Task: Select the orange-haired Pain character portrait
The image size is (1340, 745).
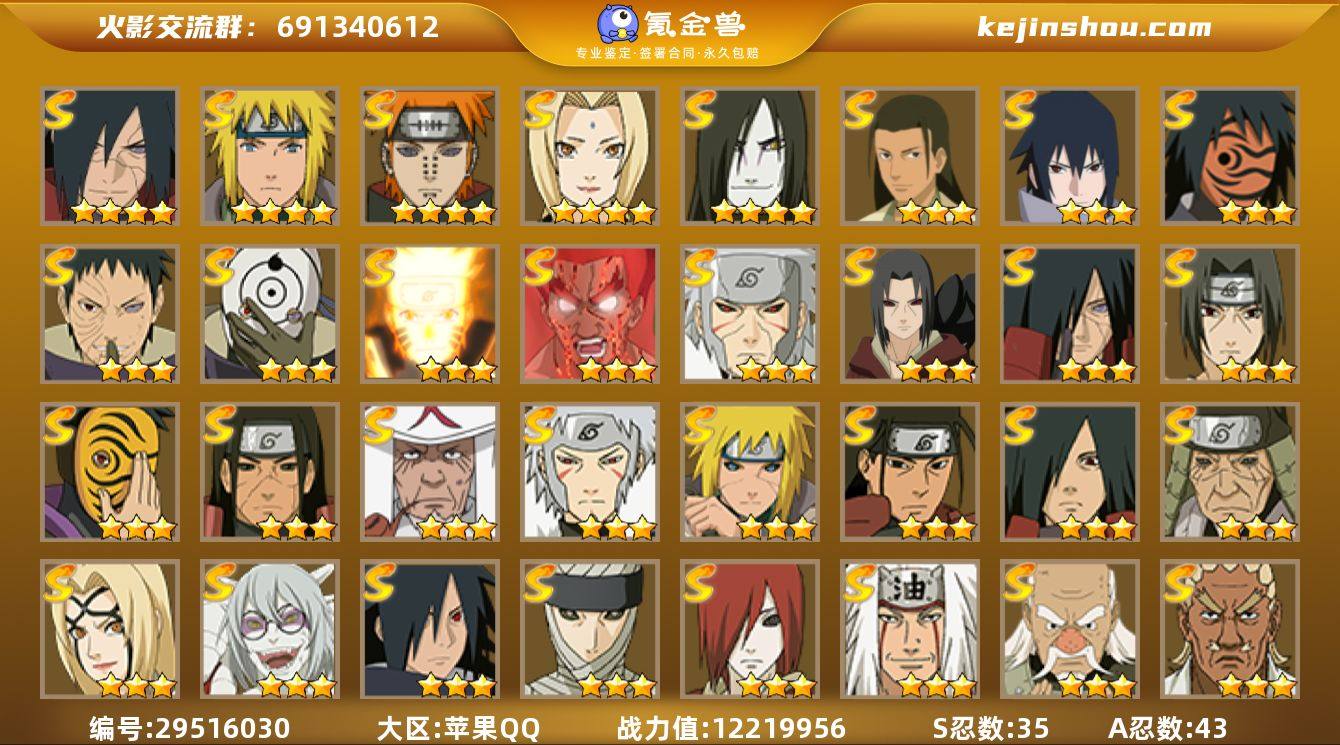Action: 429,156
